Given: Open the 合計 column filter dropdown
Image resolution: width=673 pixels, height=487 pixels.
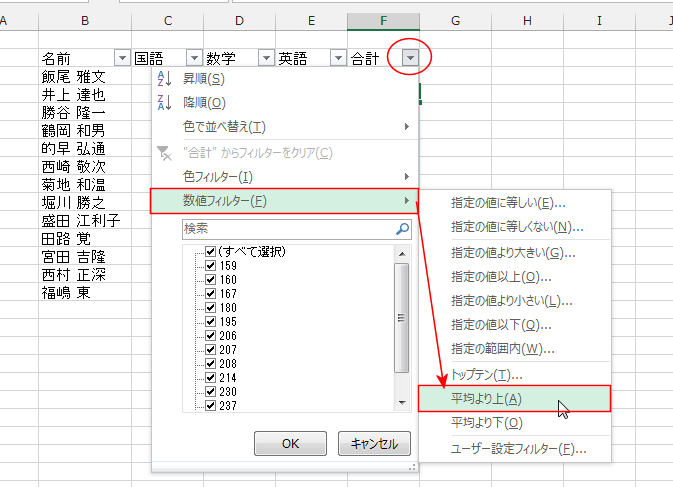Looking at the screenshot, I should tap(410, 57).
